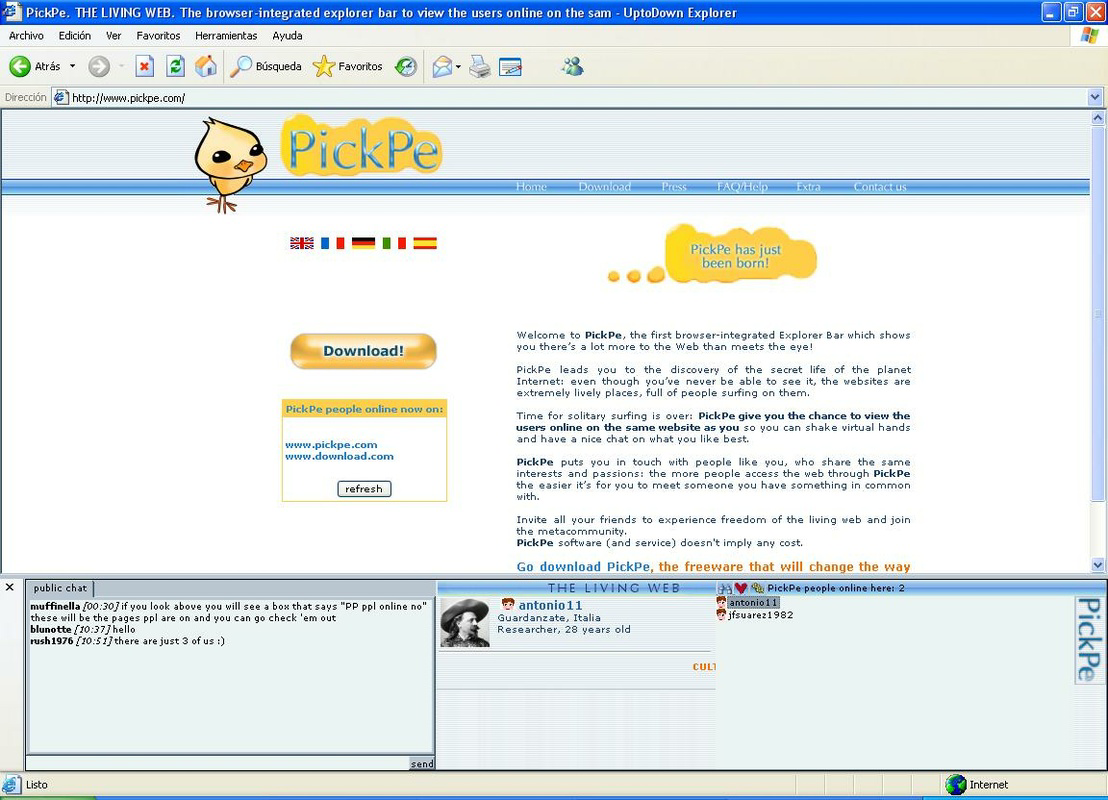Select user antonio11 in online list

click(x=753, y=603)
